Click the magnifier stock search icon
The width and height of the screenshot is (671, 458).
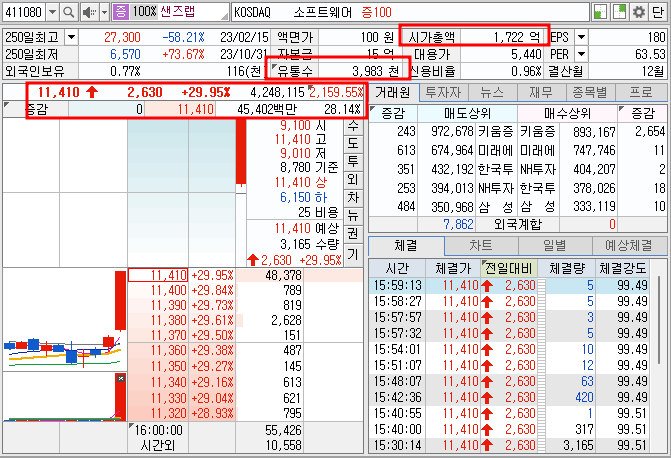coord(68,12)
